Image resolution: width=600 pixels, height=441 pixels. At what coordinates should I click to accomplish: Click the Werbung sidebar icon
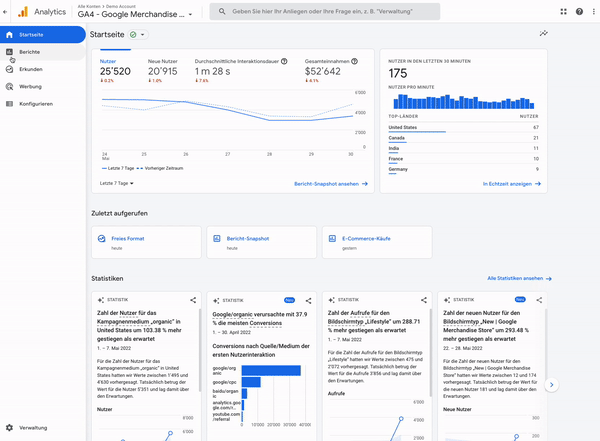10,86
